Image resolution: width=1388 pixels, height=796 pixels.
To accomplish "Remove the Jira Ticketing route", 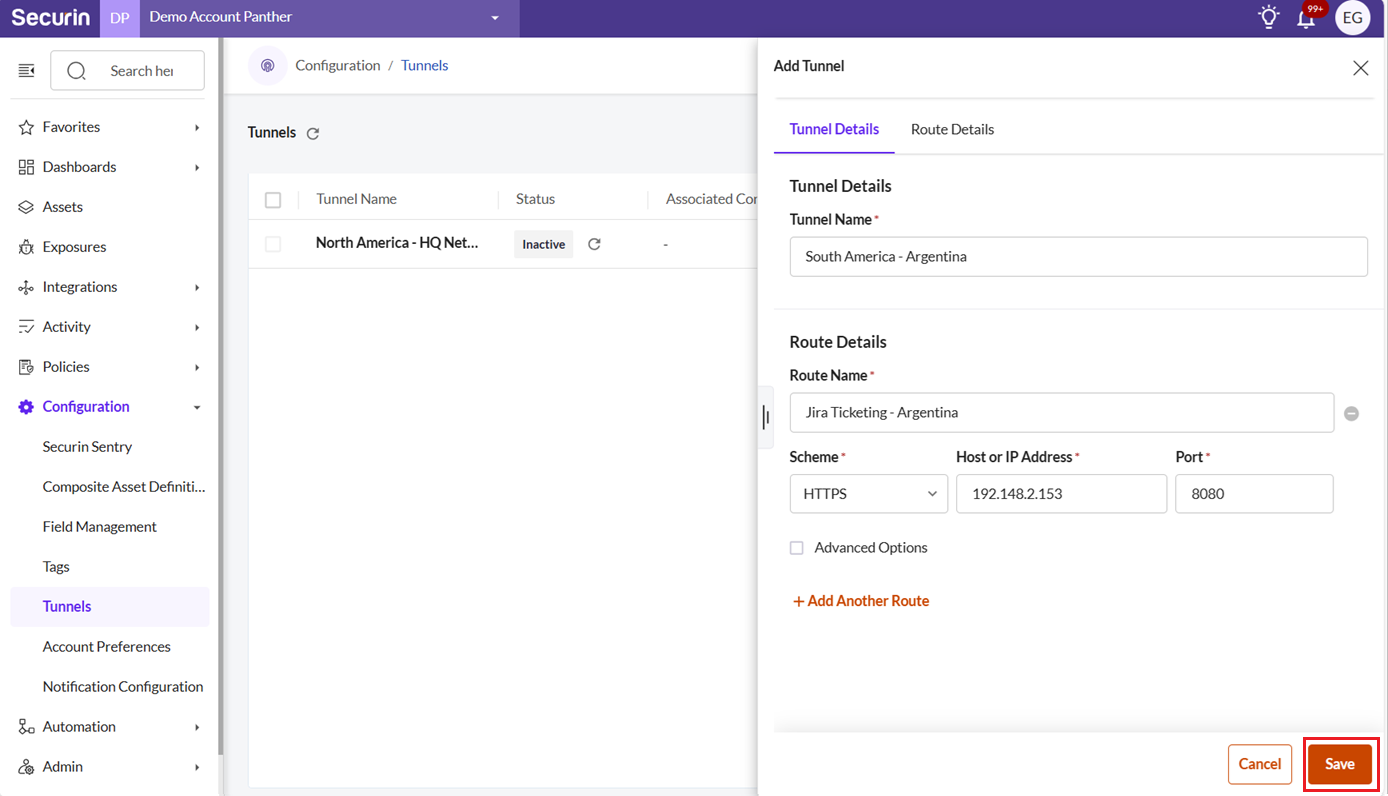I will (x=1351, y=413).
